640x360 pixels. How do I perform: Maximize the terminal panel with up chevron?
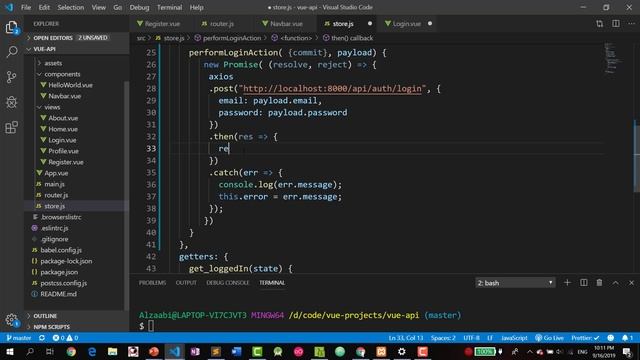616,282
